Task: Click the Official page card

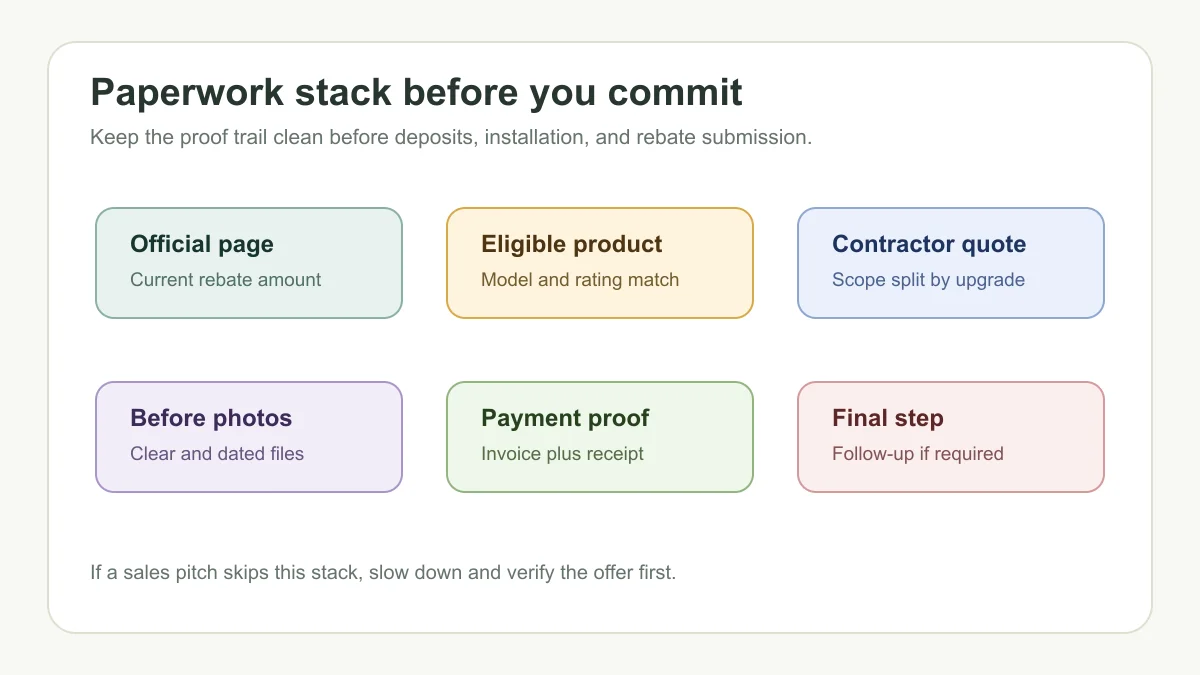Action: click(249, 263)
